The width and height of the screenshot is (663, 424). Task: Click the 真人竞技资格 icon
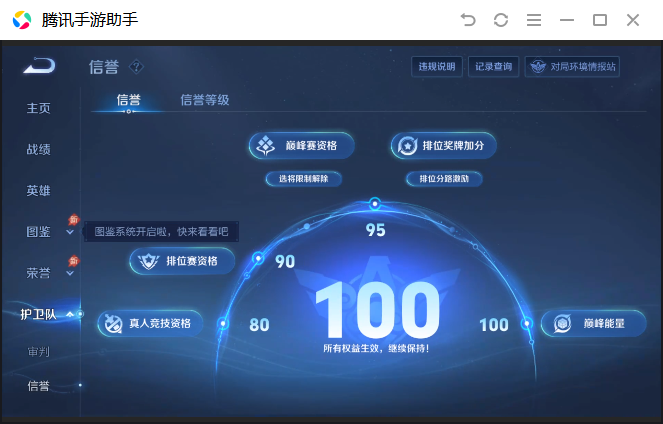(113, 324)
